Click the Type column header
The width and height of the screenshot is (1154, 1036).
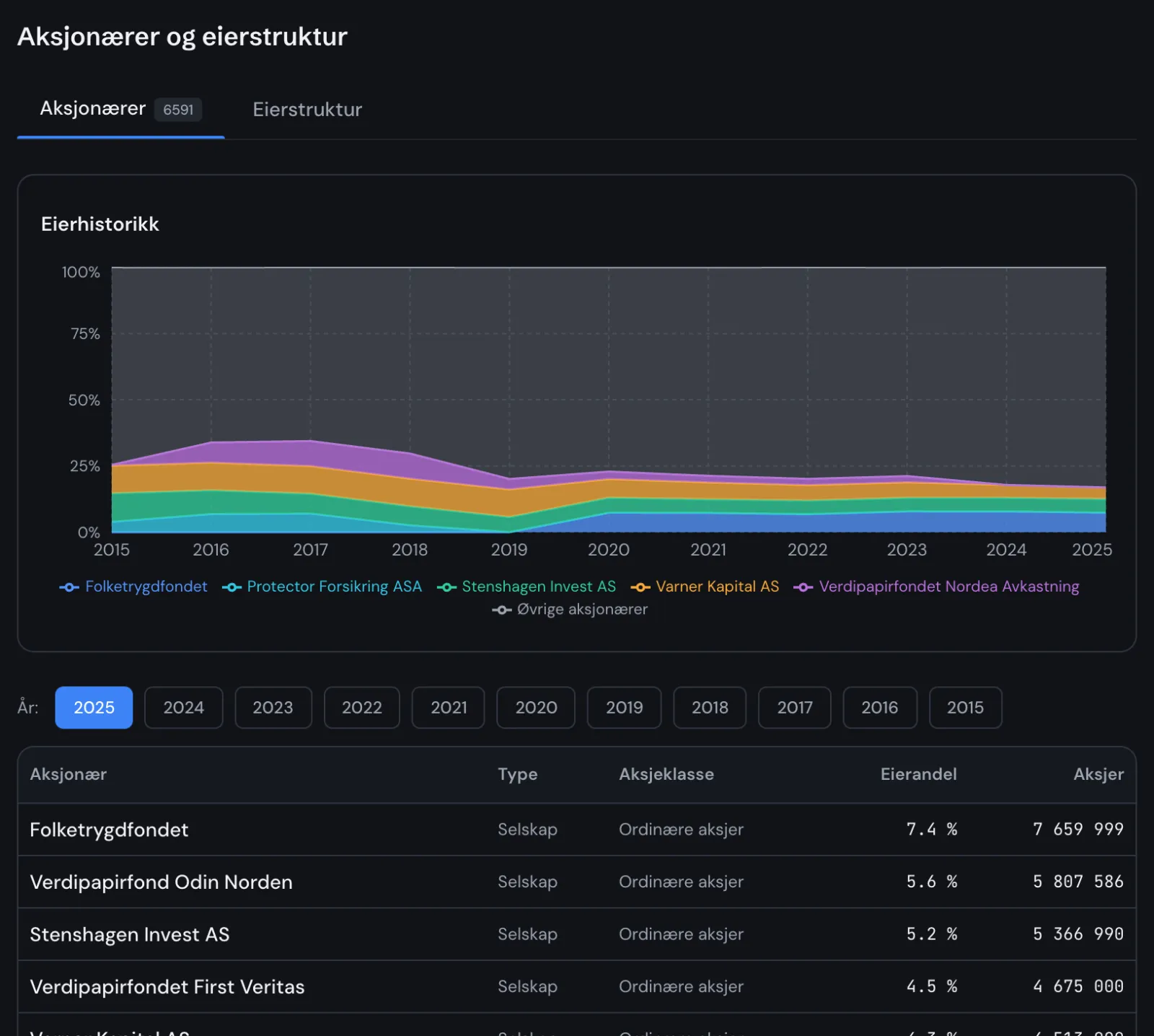click(x=517, y=774)
